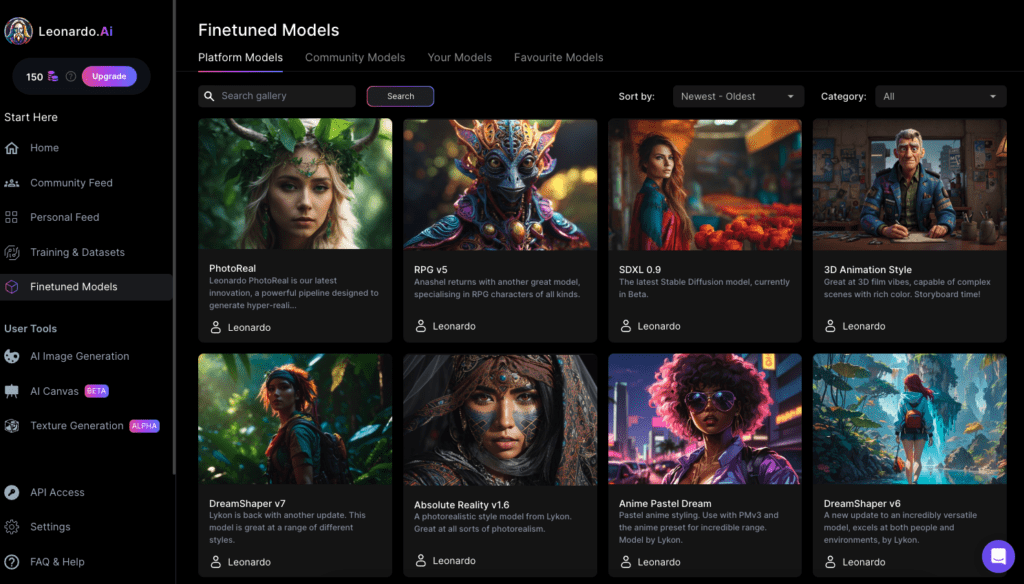Click the user icon on SDXL 0.9 card

pyautogui.click(x=626, y=326)
